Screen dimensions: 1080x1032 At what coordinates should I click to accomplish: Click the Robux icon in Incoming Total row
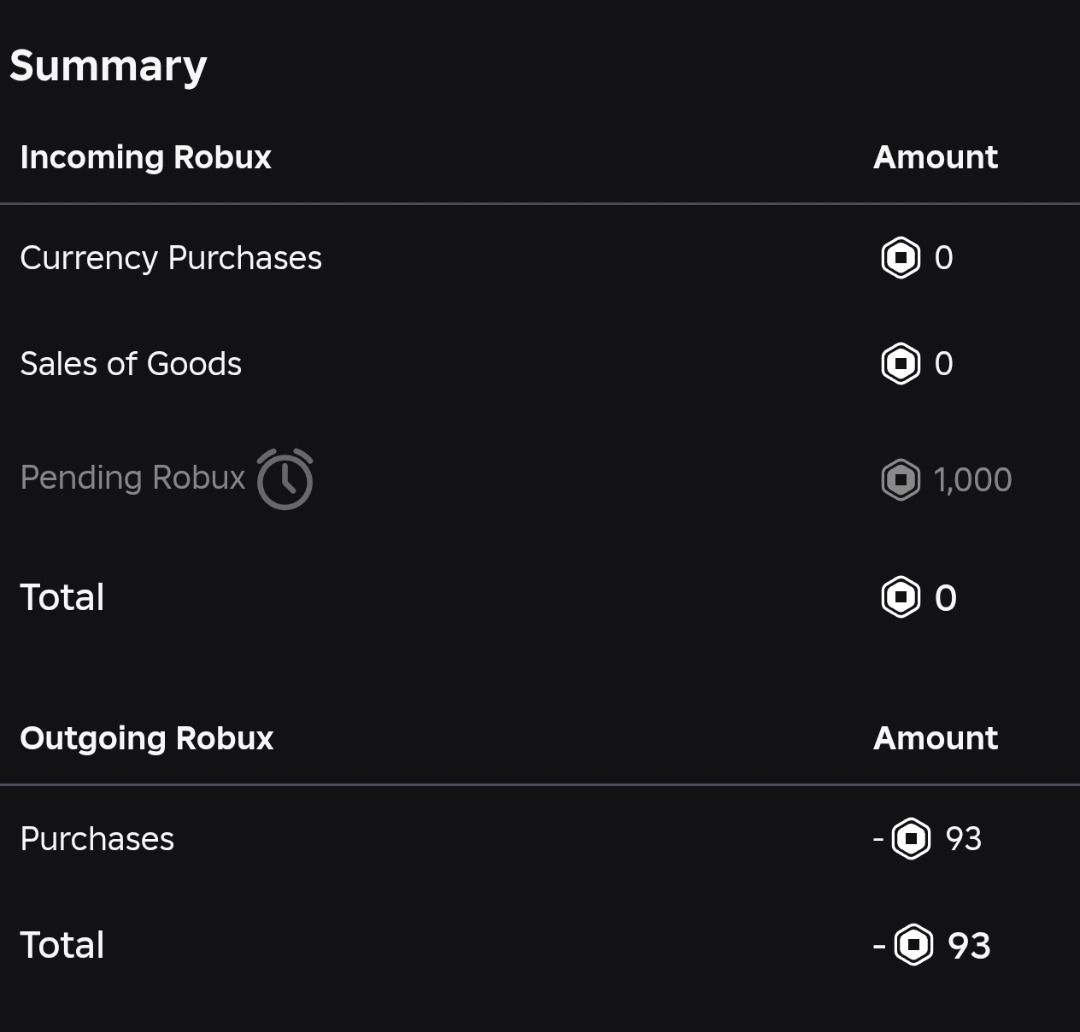pyautogui.click(x=900, y=597)
